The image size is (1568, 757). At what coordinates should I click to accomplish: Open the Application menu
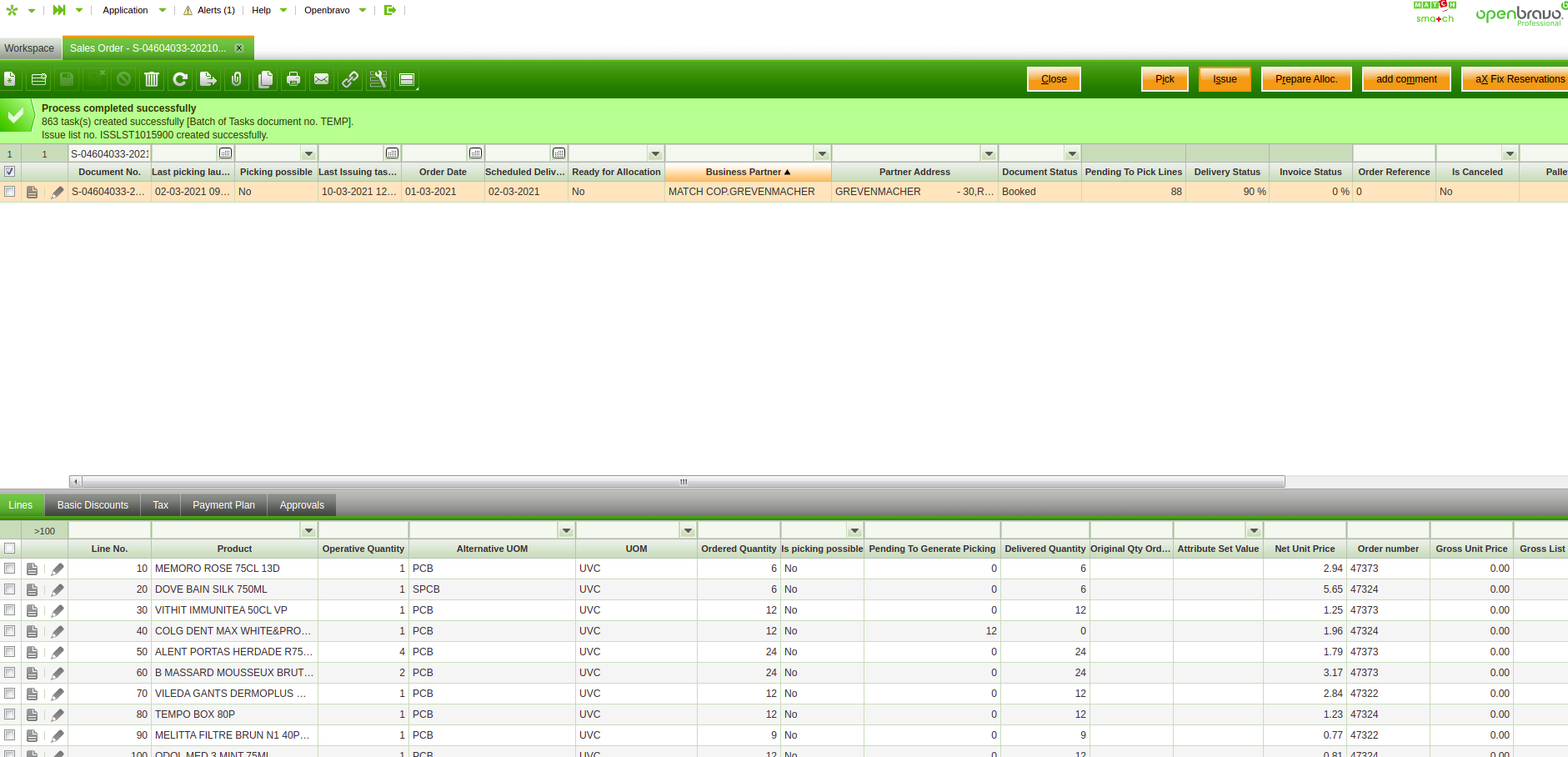coord(126,10)
